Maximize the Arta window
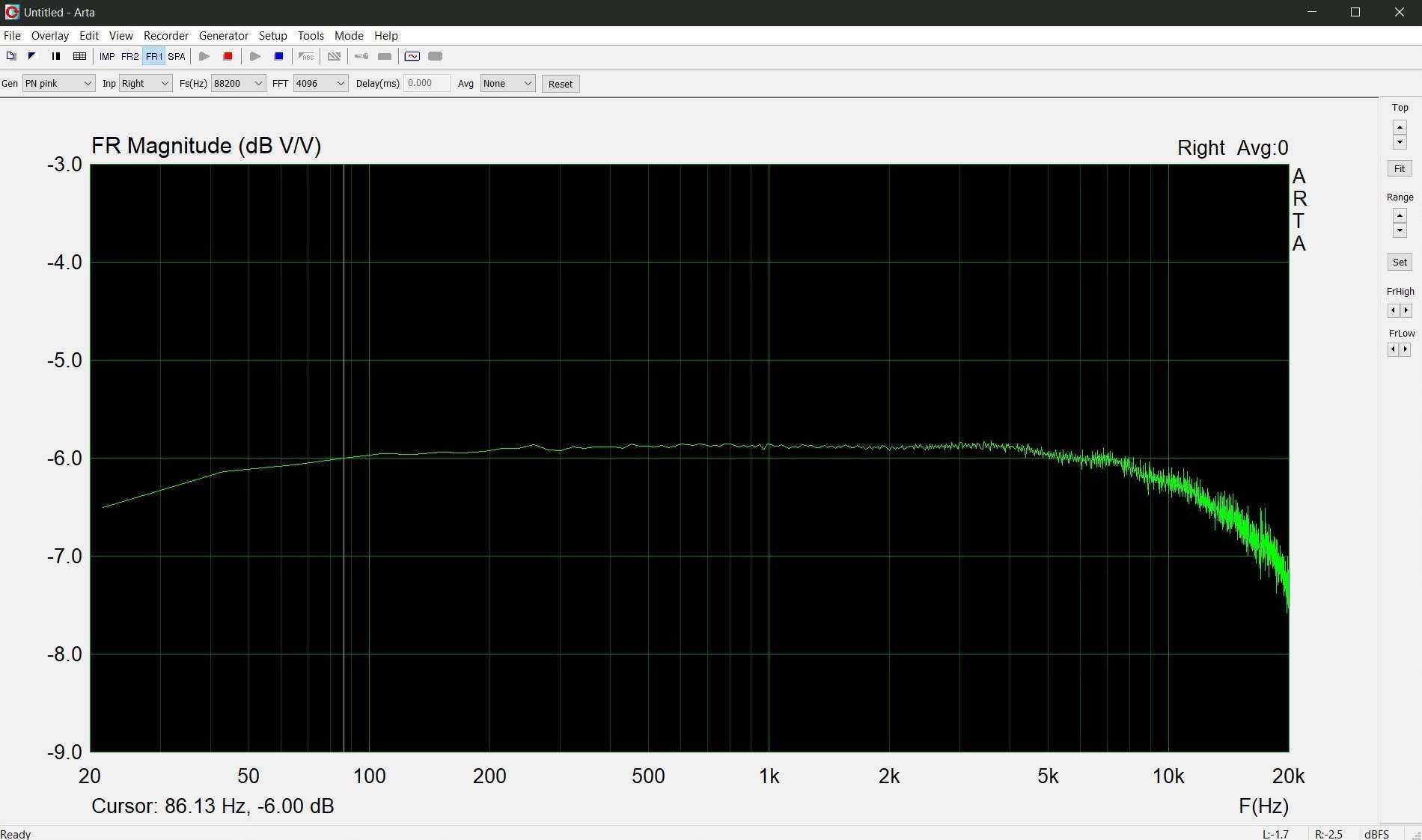Screen dimensions: 1422x840 [x=1355, y=12]
